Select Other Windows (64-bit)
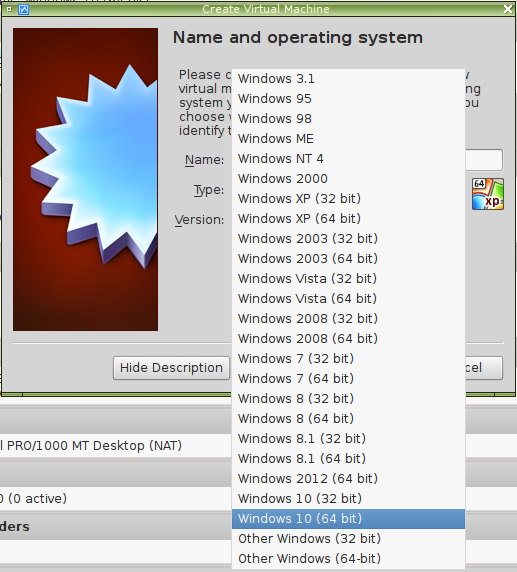Screen dimensions: 517x572 tap(348, 559)
